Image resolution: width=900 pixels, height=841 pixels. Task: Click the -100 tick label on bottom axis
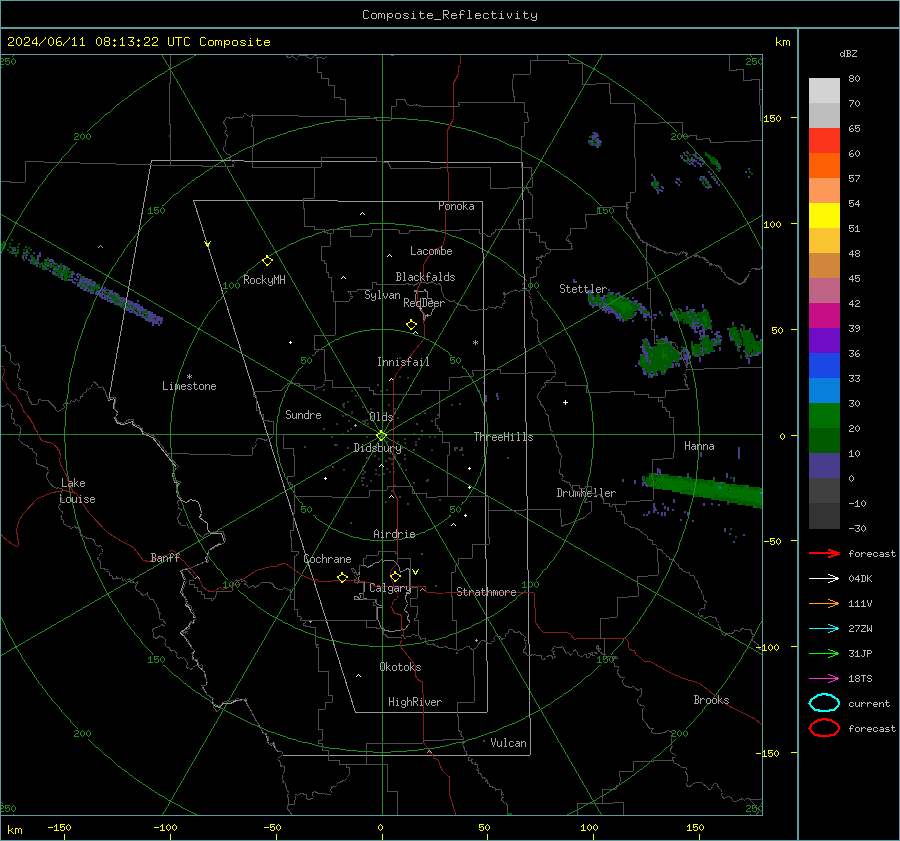165,827
